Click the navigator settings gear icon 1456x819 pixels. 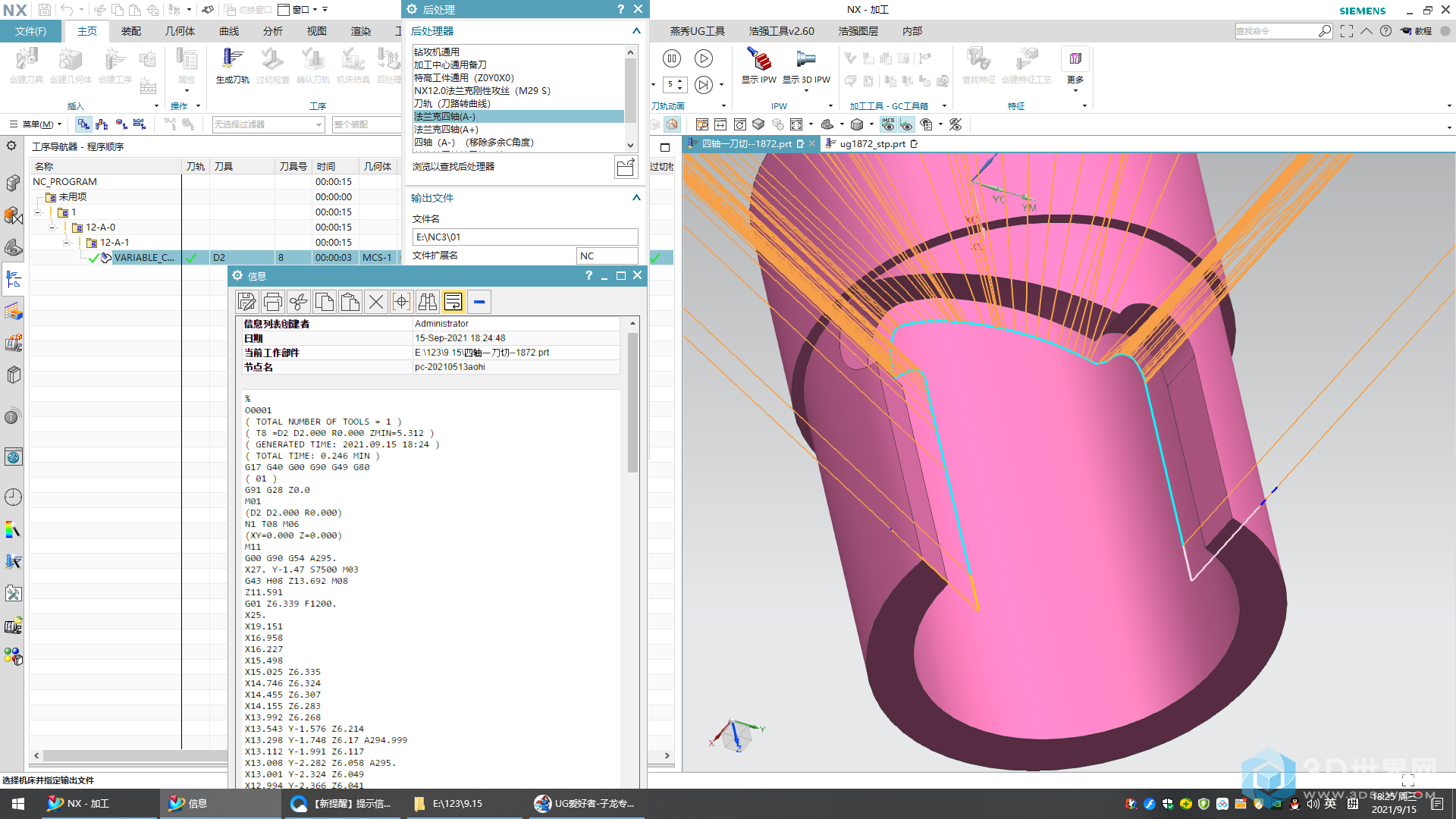11,146
